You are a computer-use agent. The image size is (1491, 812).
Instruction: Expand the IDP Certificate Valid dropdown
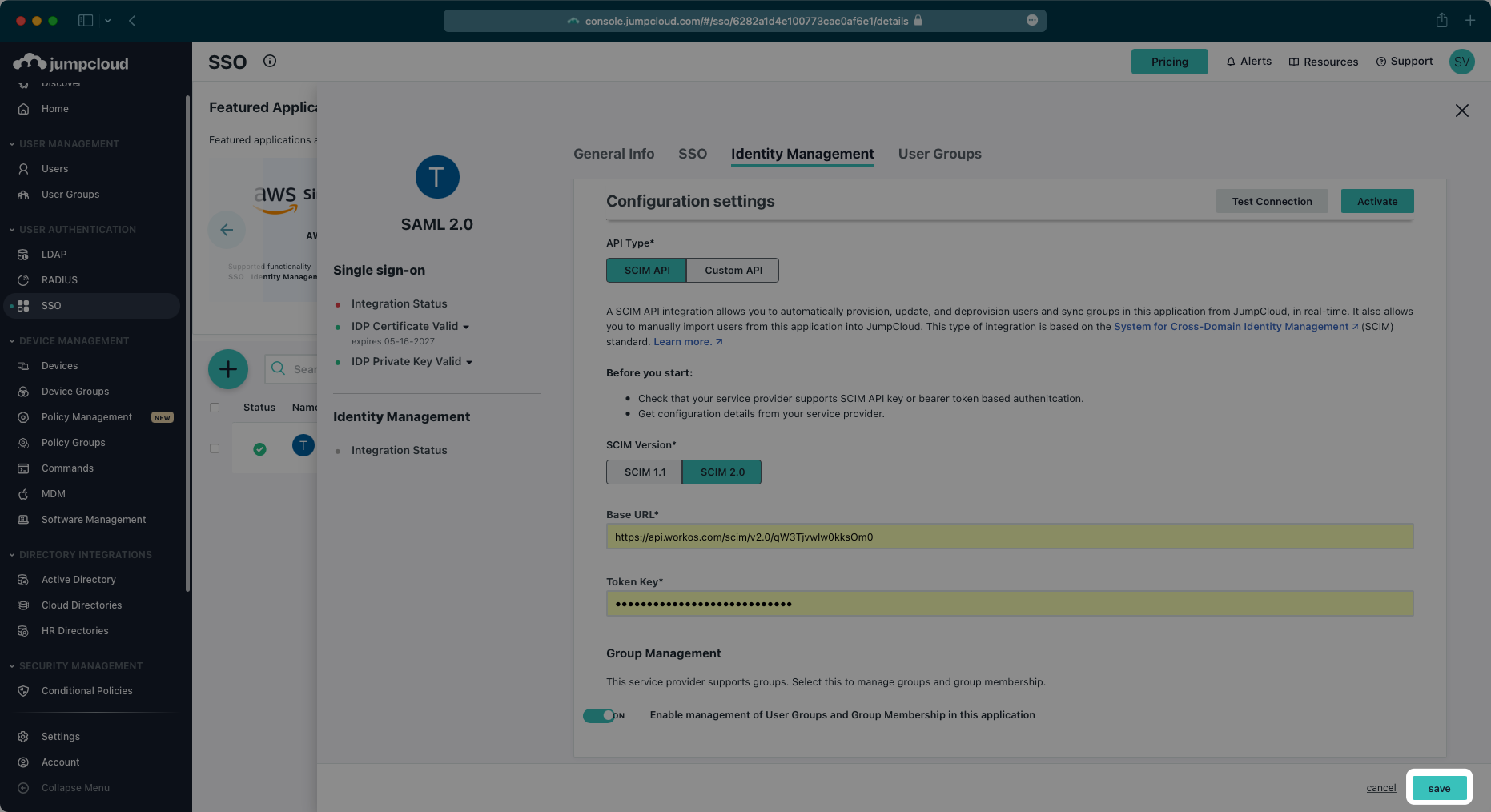click(x=467, y=326)
